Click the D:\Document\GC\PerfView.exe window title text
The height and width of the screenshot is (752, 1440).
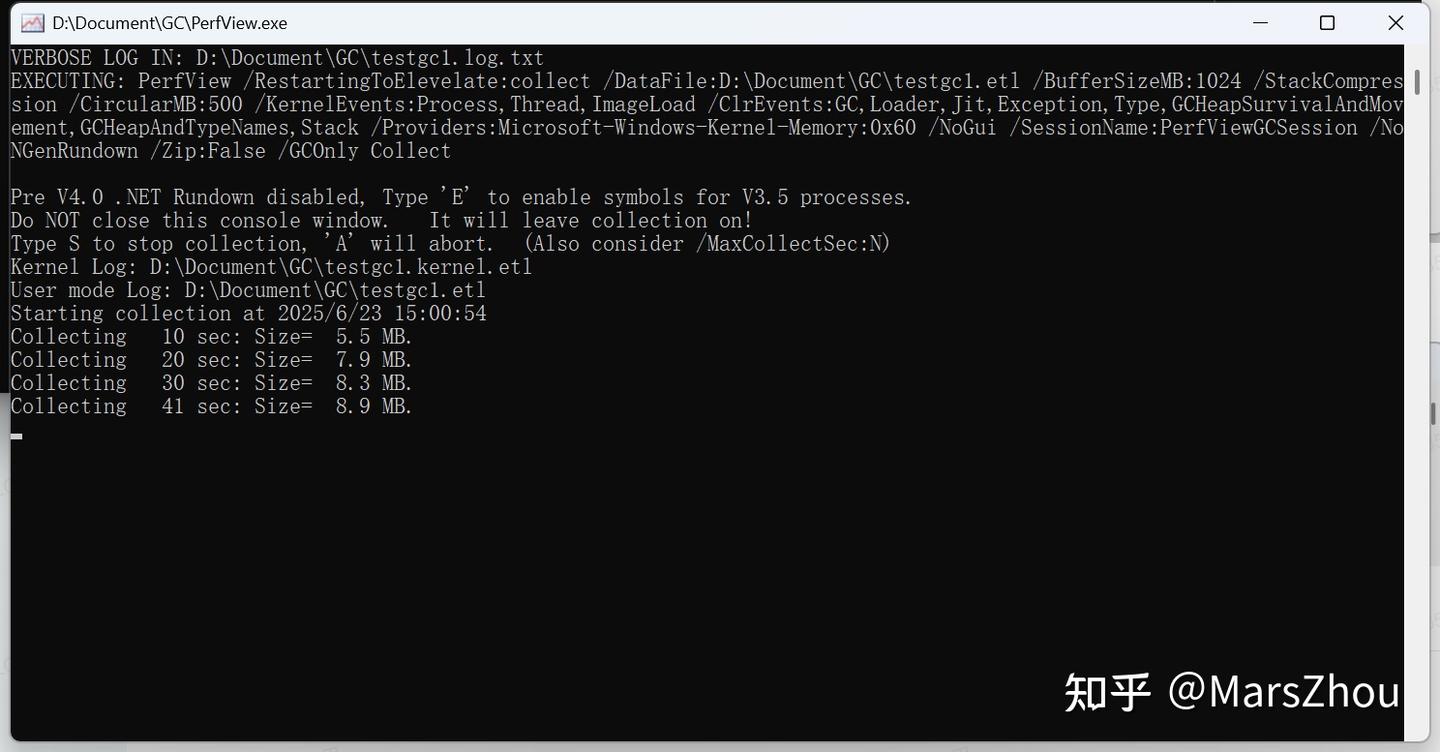tap(170, 23)
